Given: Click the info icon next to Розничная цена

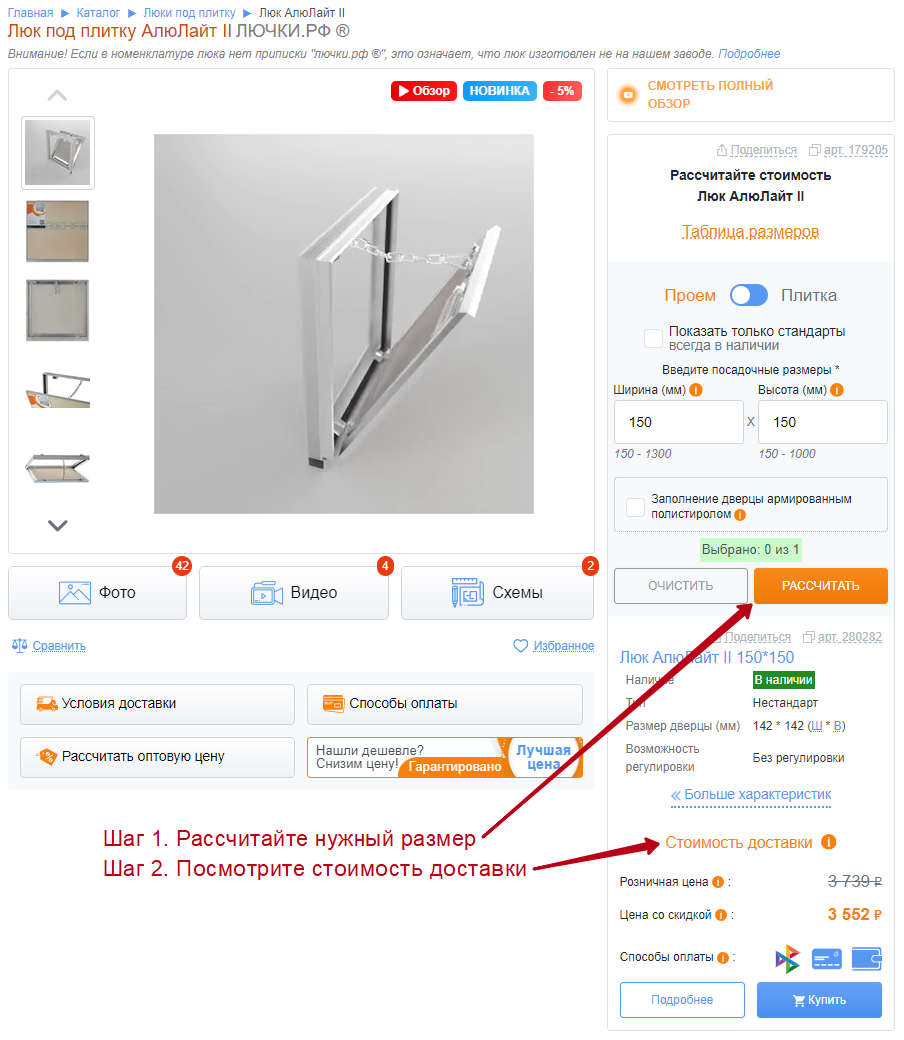Looking at the screenshot, I should coord(718,882).
